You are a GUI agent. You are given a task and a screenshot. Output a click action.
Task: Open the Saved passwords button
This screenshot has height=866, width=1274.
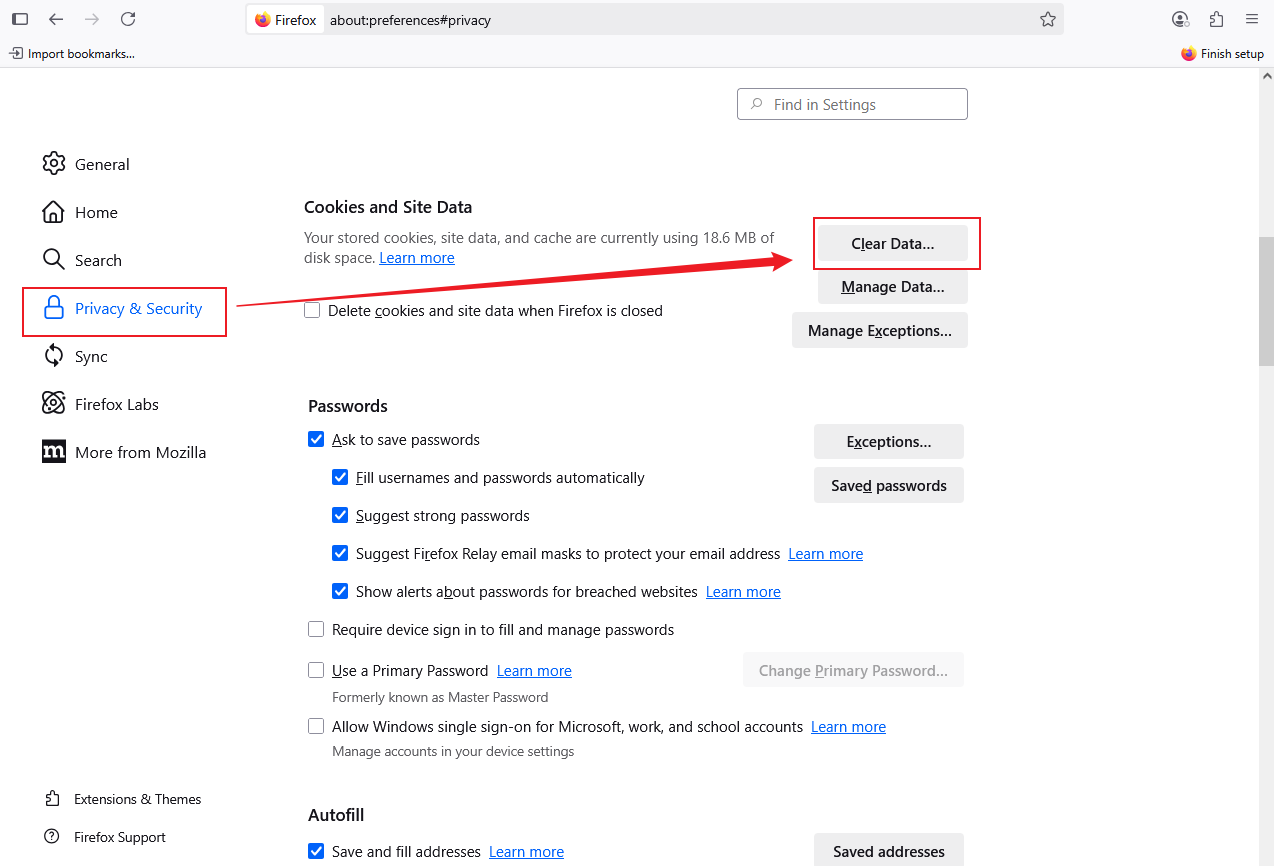click(888, 486)
